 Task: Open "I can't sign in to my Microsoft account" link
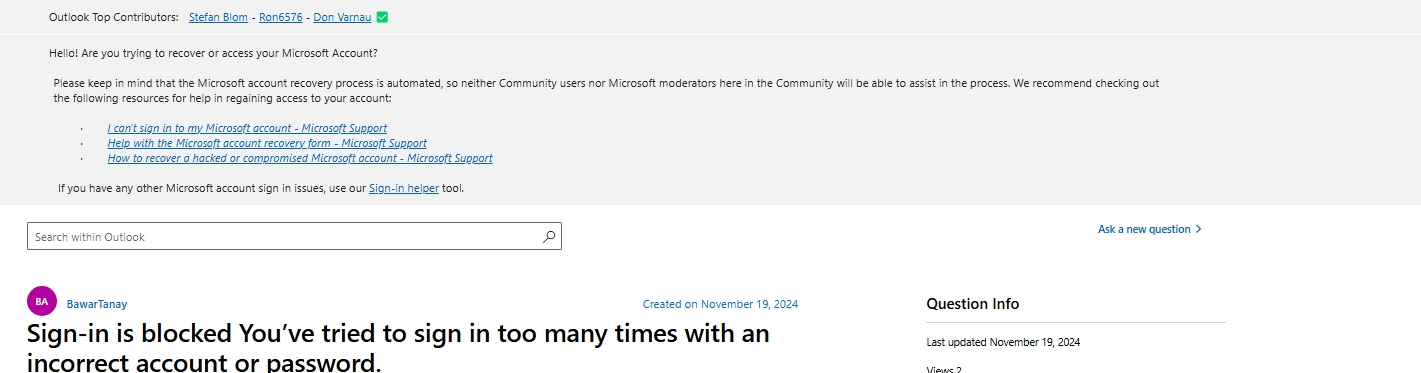(247, 128)
